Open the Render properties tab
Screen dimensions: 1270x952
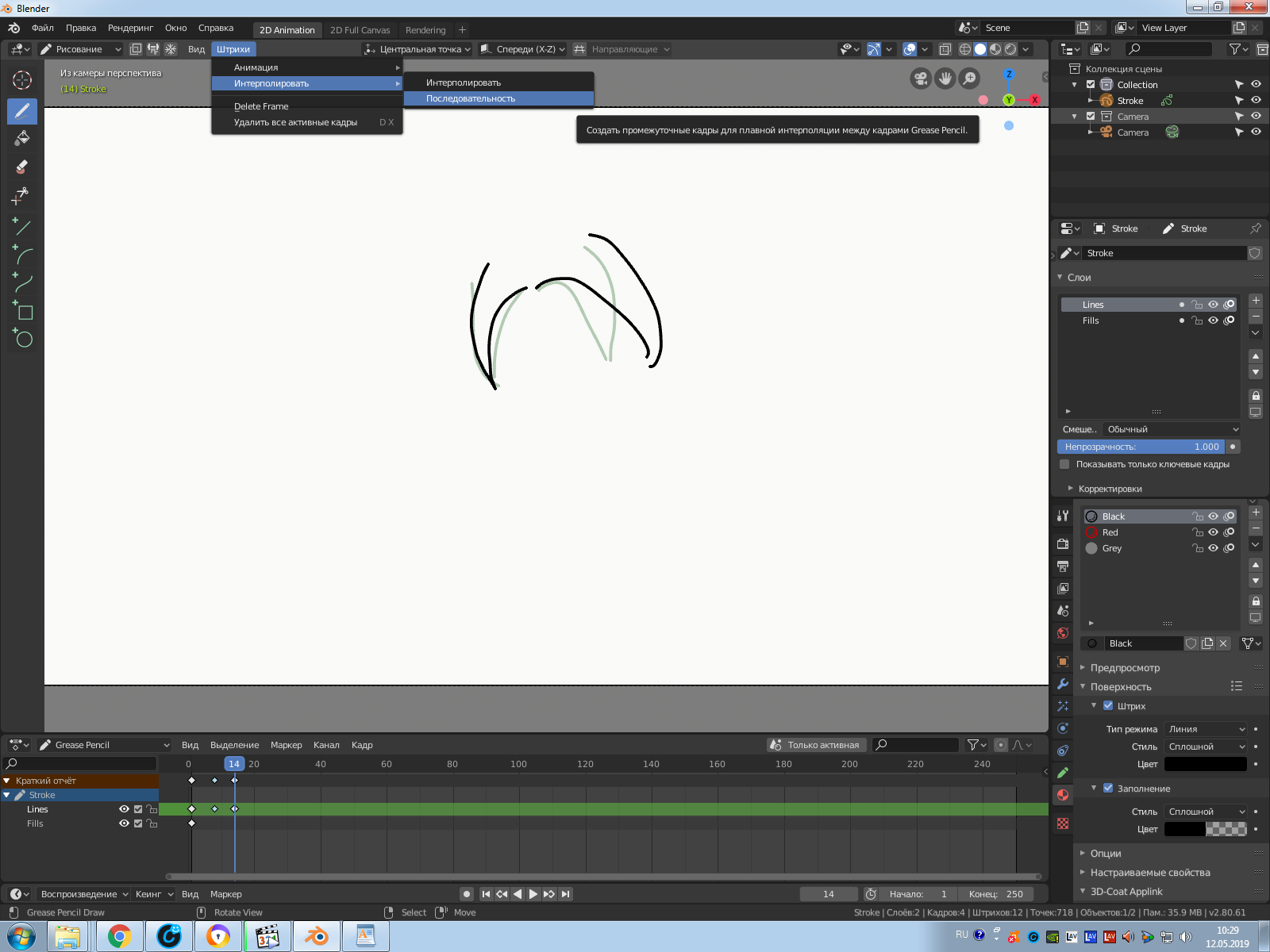tap(1063, 544)
